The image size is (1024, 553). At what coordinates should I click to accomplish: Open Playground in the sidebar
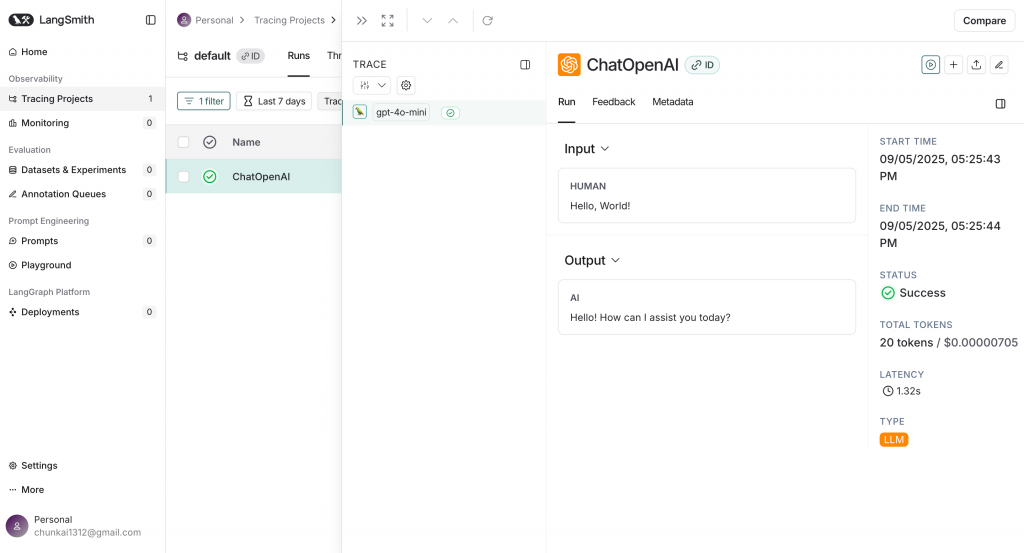point(82,265)
